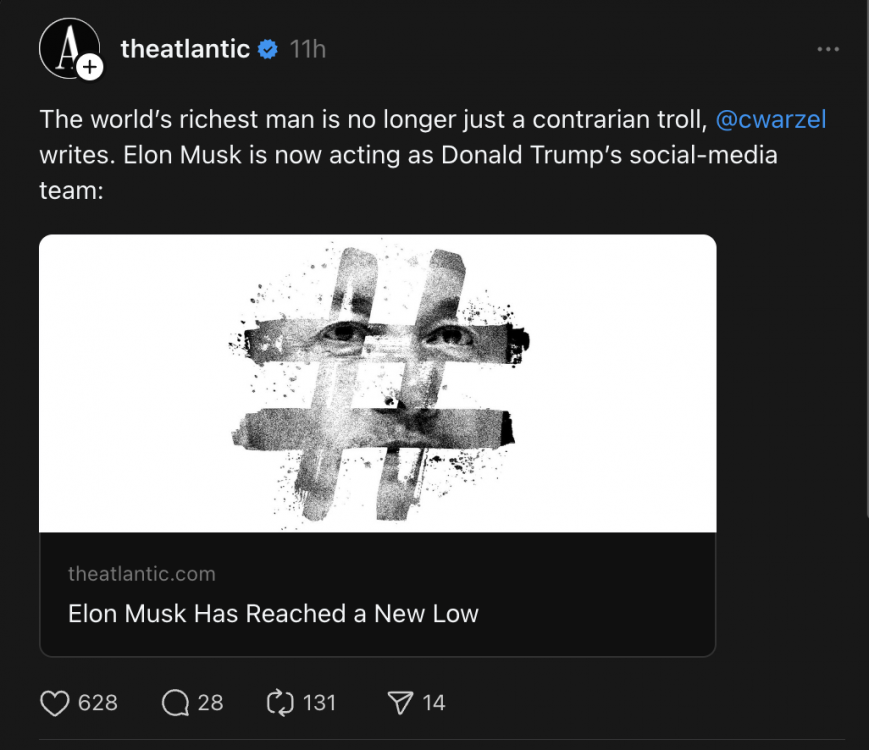The width and height of the screenshot is (869, 750).
Task: View the 628 likes count
Action: [98, 703]
